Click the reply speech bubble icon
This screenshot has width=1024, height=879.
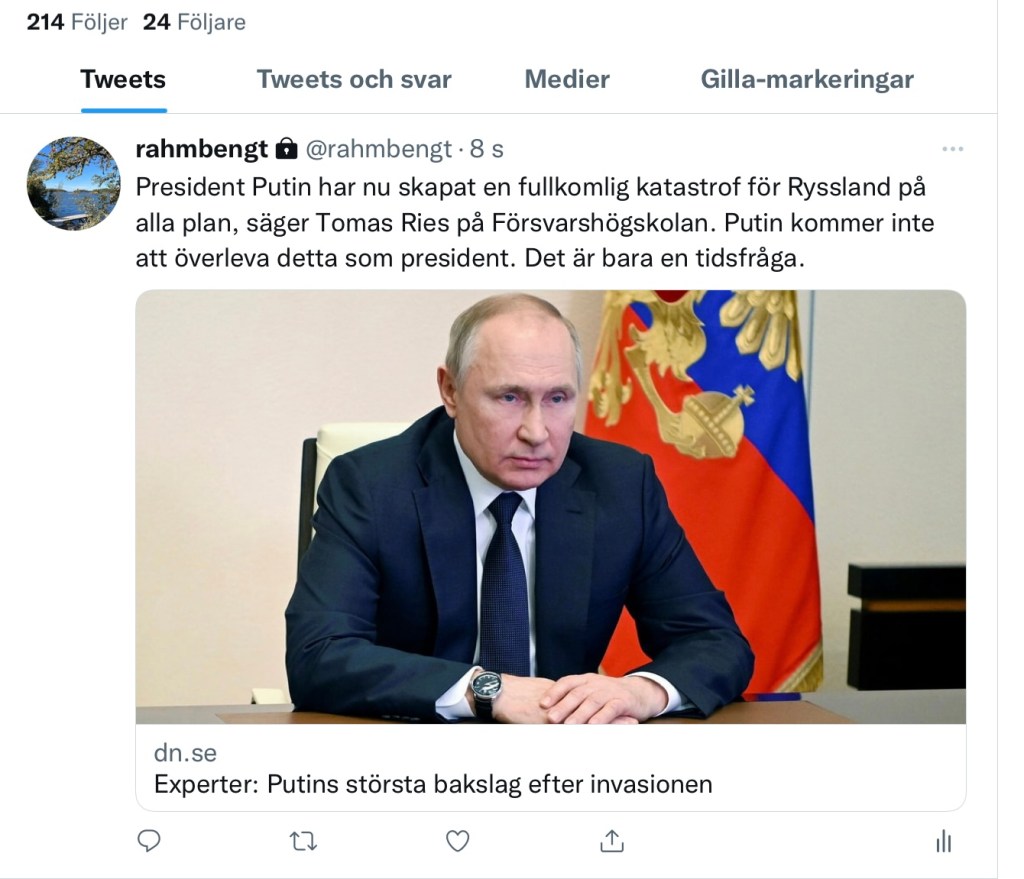click(x=149, y=841)
